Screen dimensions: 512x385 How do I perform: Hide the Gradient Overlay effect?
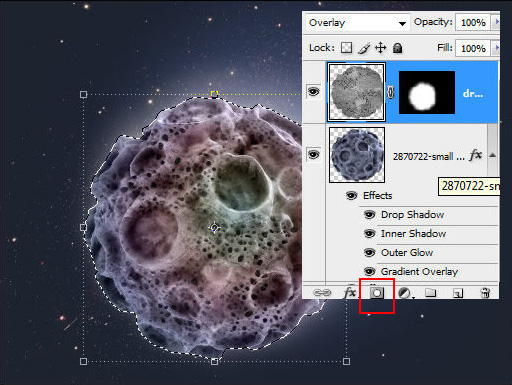tap(369, 272)
